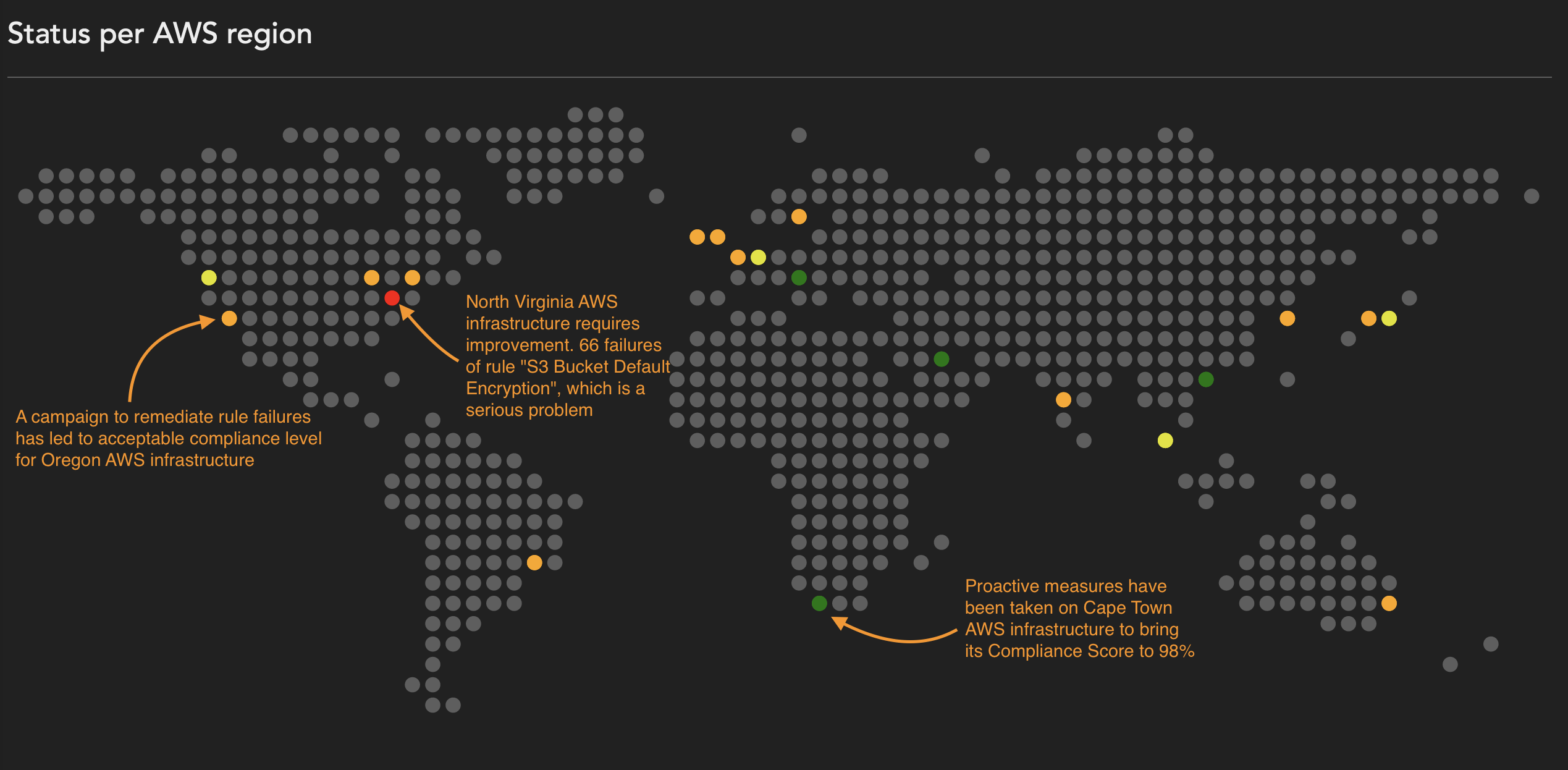Viewport: 1568px width, 770px height.
Task: Select the yellow marker in western Canada
Action: (x=209, y=278)
